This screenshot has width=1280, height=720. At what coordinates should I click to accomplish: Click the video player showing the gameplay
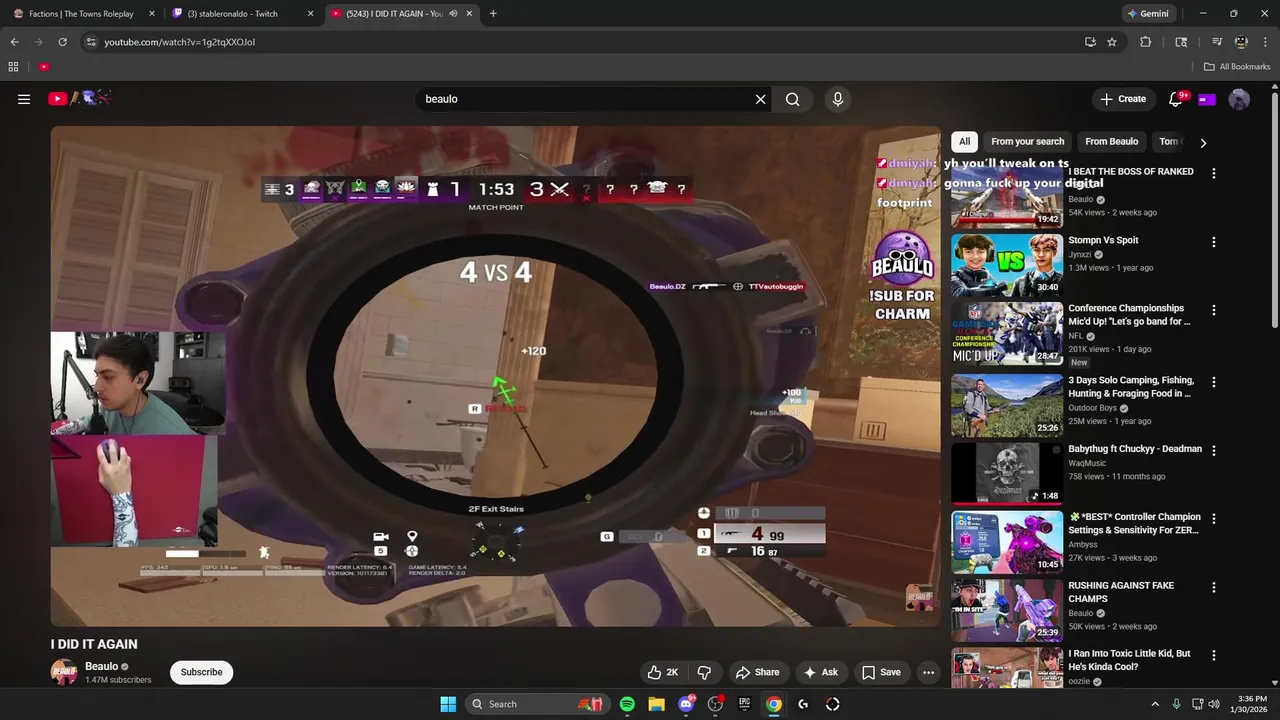point(496,376)
